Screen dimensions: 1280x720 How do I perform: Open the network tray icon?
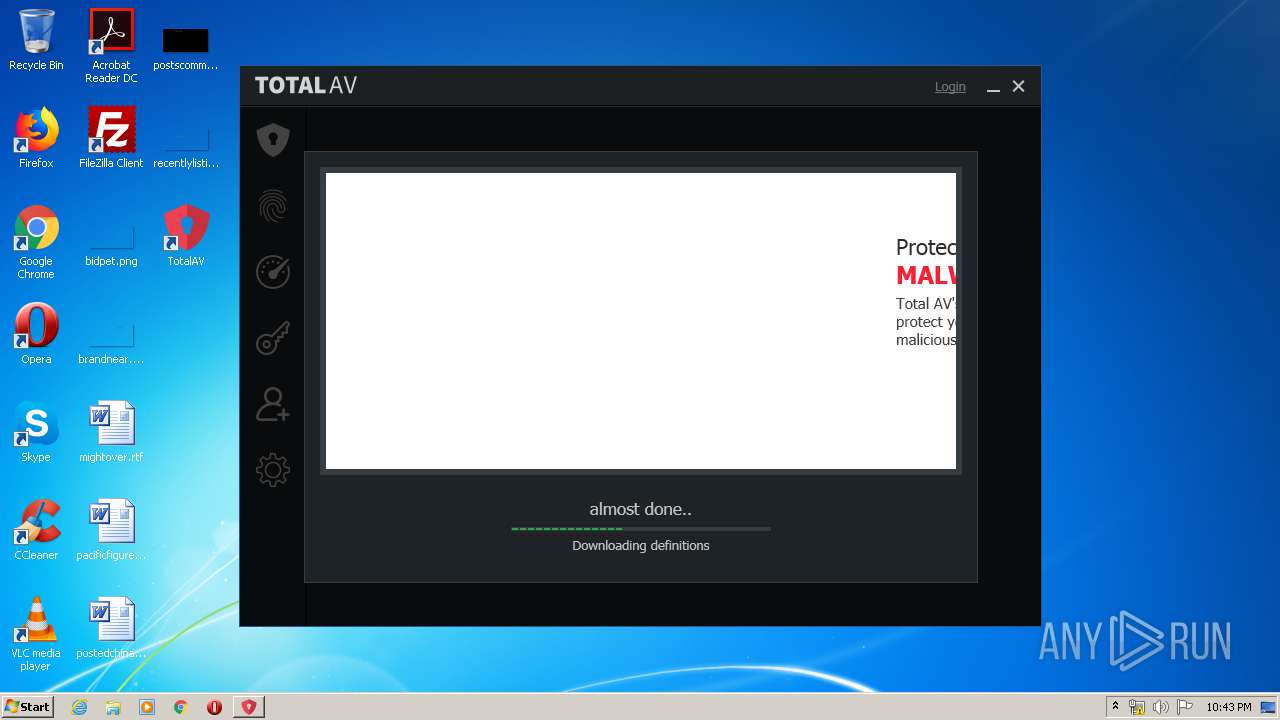click(1137, 707)
